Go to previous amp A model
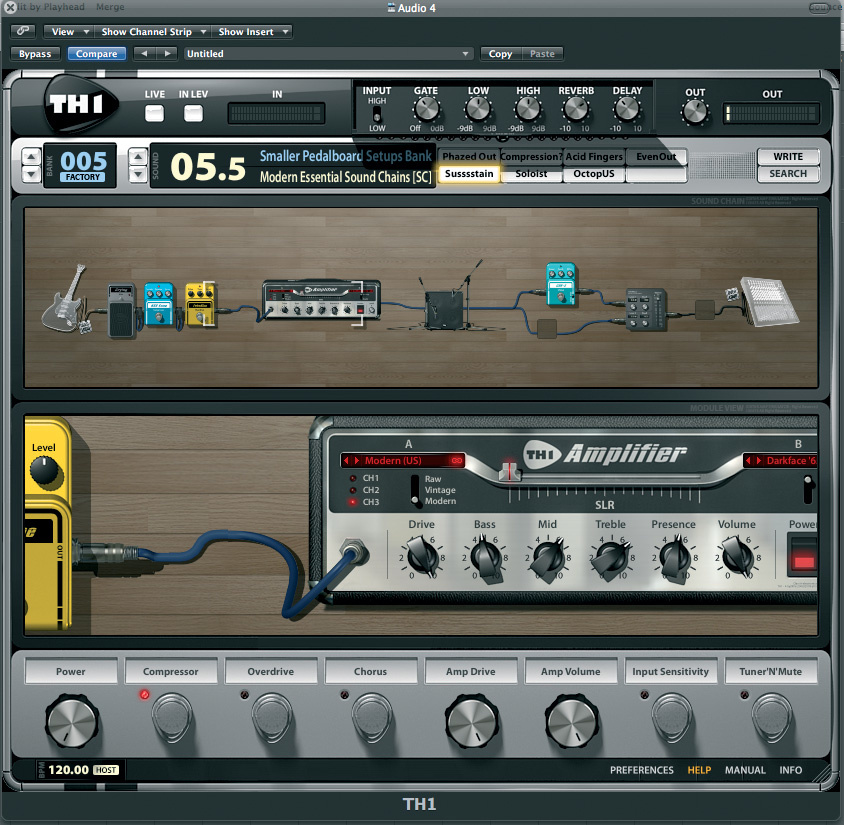The width and height of the screenshot is (844, 825). [x=346, y=461]
